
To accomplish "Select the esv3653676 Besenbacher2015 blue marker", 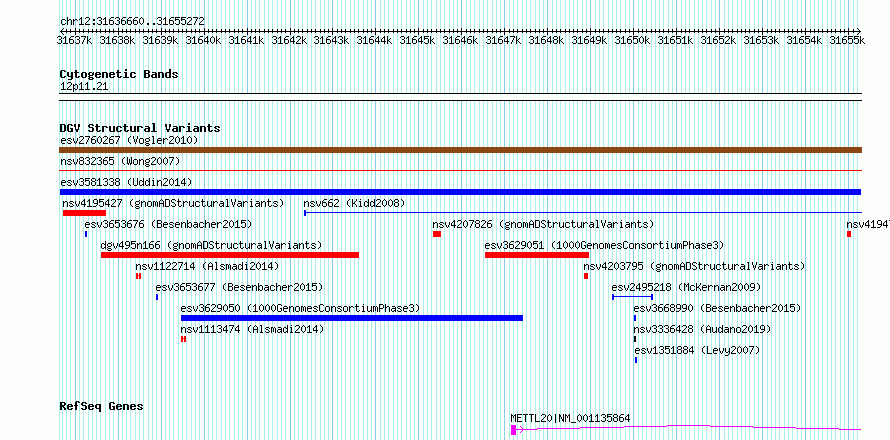I will (x=86, y=234).
